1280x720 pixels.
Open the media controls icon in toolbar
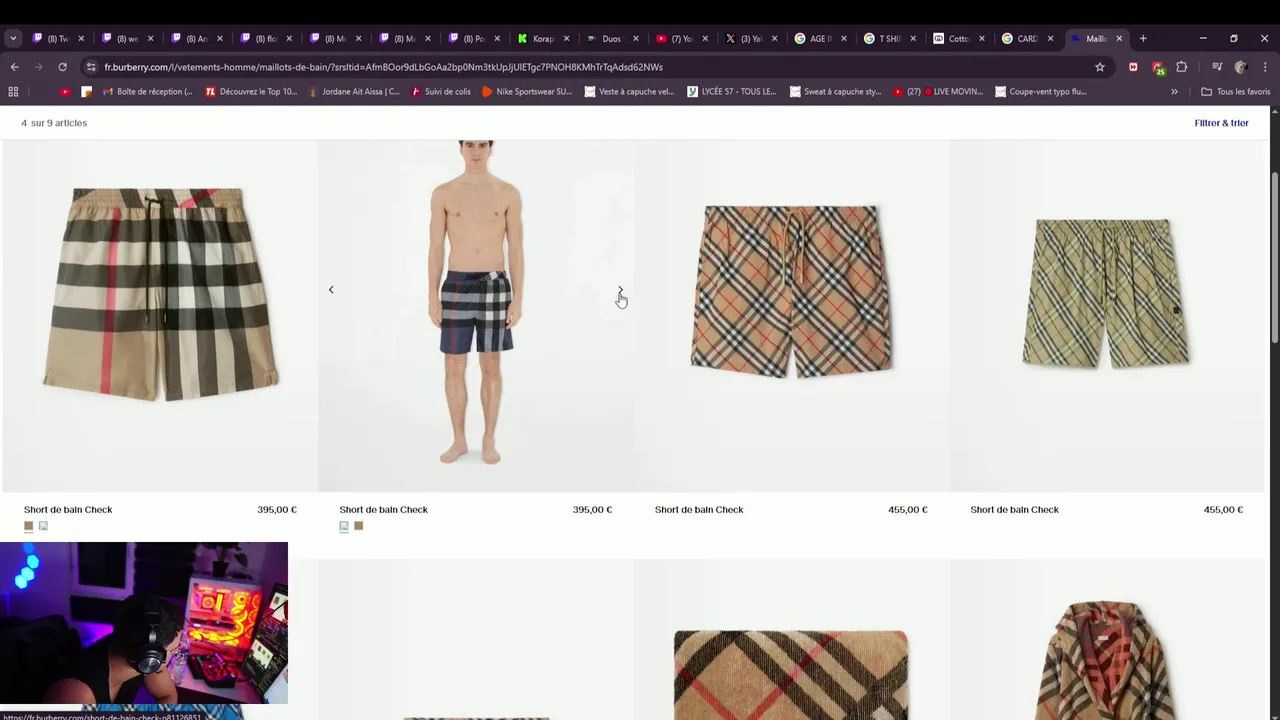point(1217,67)
